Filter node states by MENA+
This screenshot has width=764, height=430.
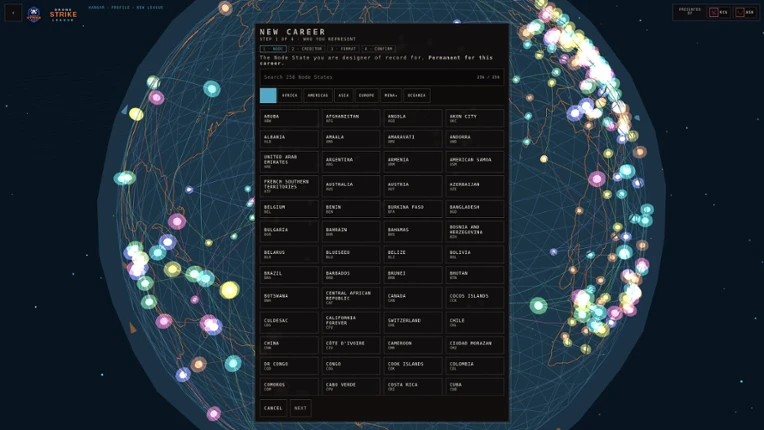(391, 95)
